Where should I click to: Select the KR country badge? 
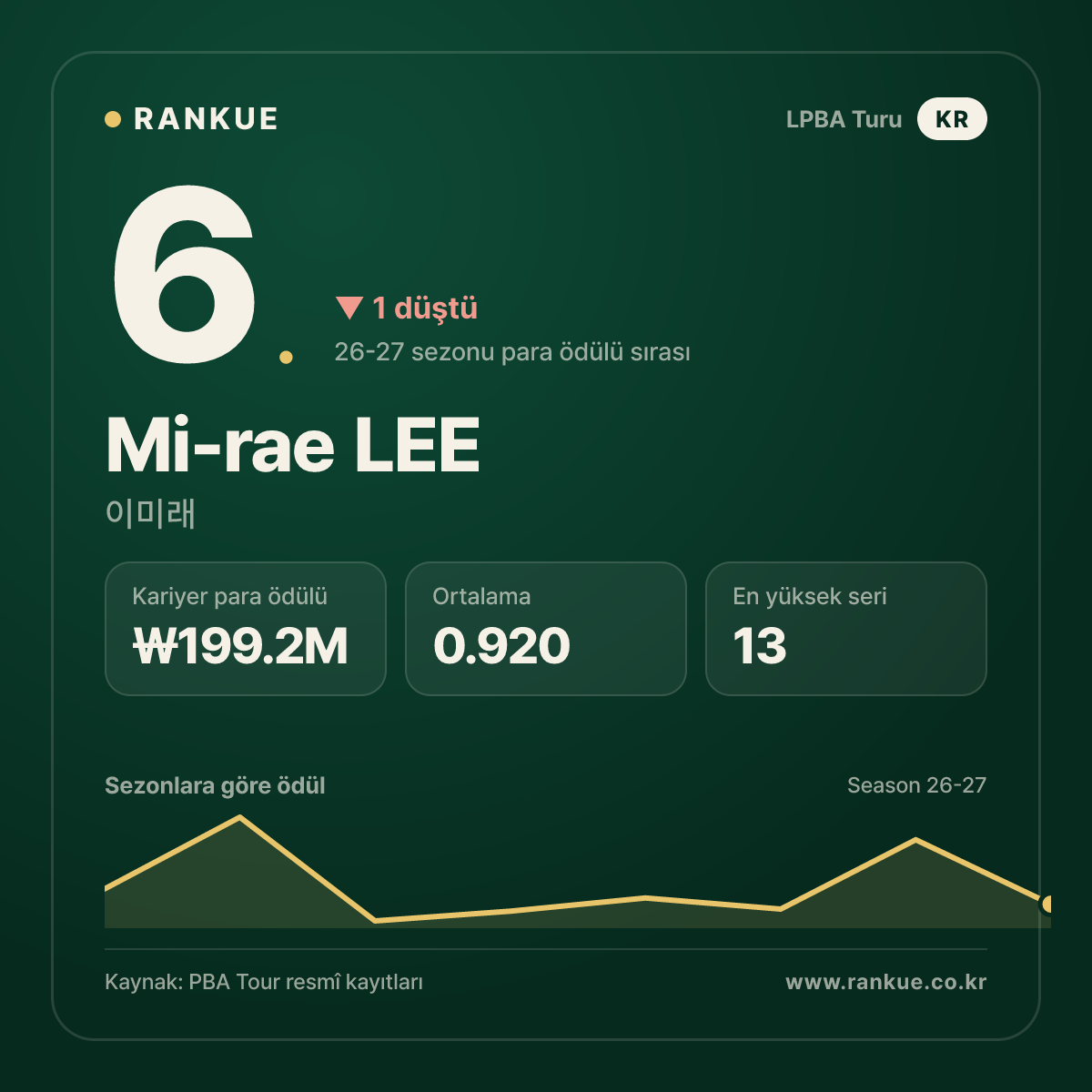952,119
